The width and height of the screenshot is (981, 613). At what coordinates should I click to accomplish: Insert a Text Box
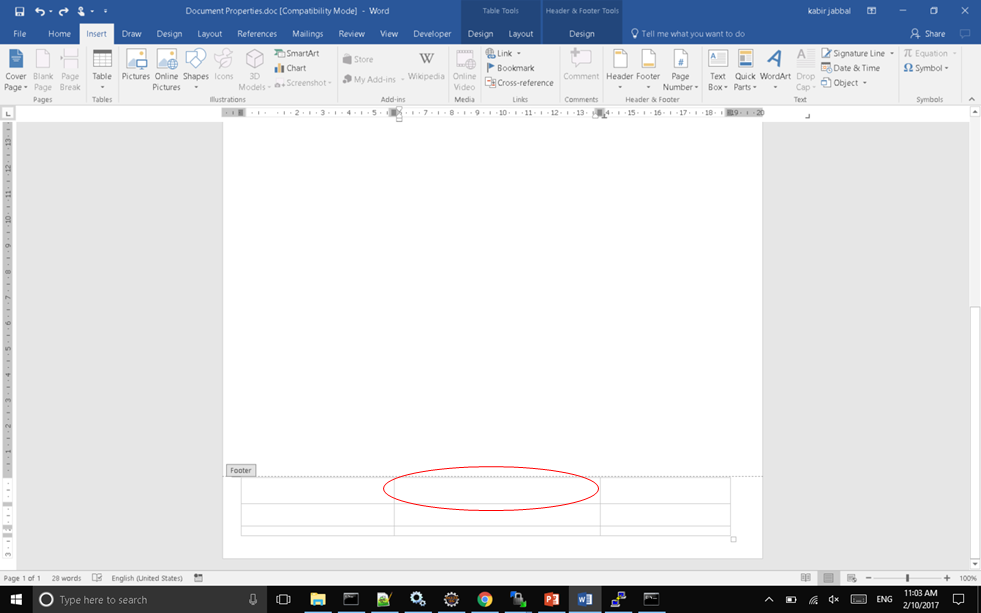point(718,69)
